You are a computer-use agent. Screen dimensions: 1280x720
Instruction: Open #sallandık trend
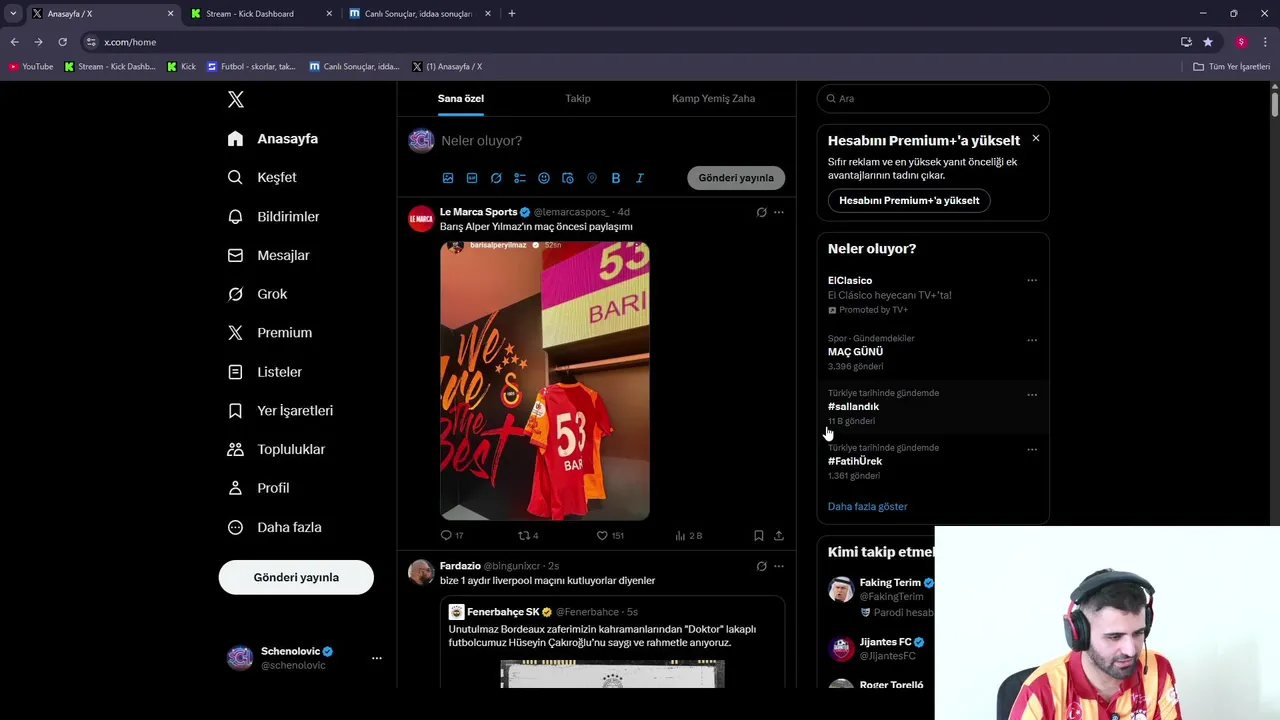click(x=933, y=407)
